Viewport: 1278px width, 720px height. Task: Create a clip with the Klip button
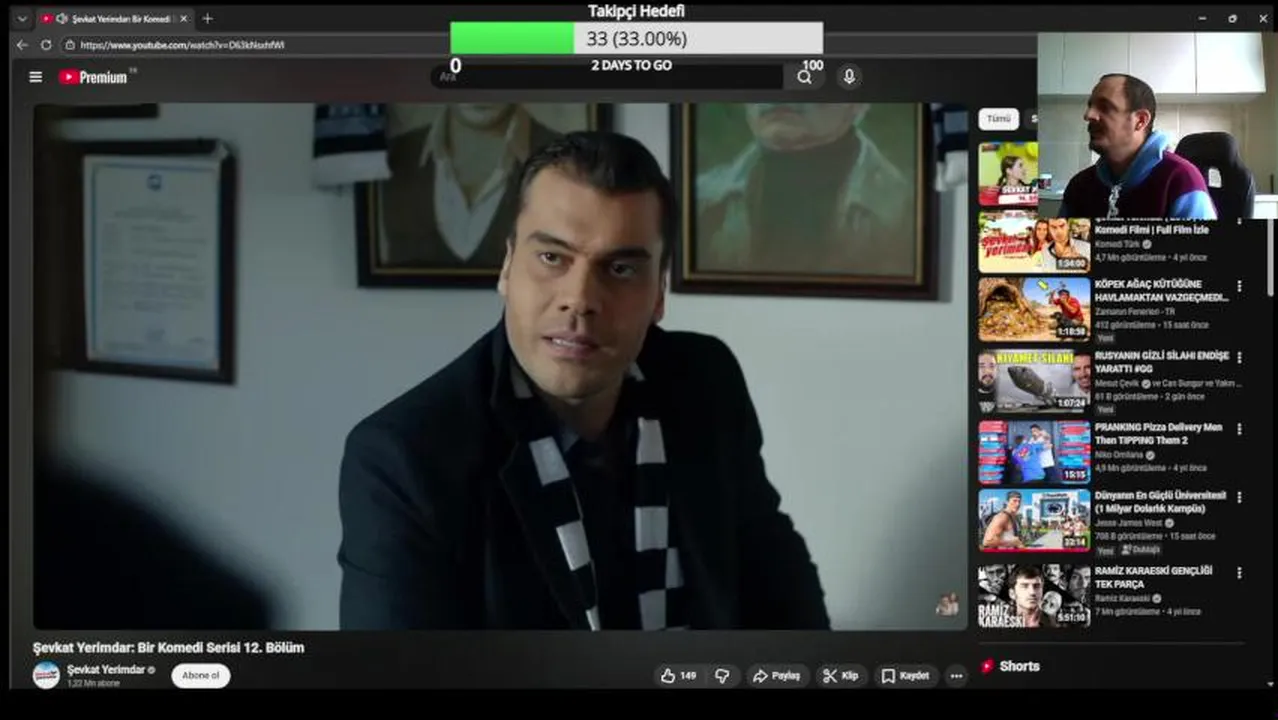pos(841,676)
